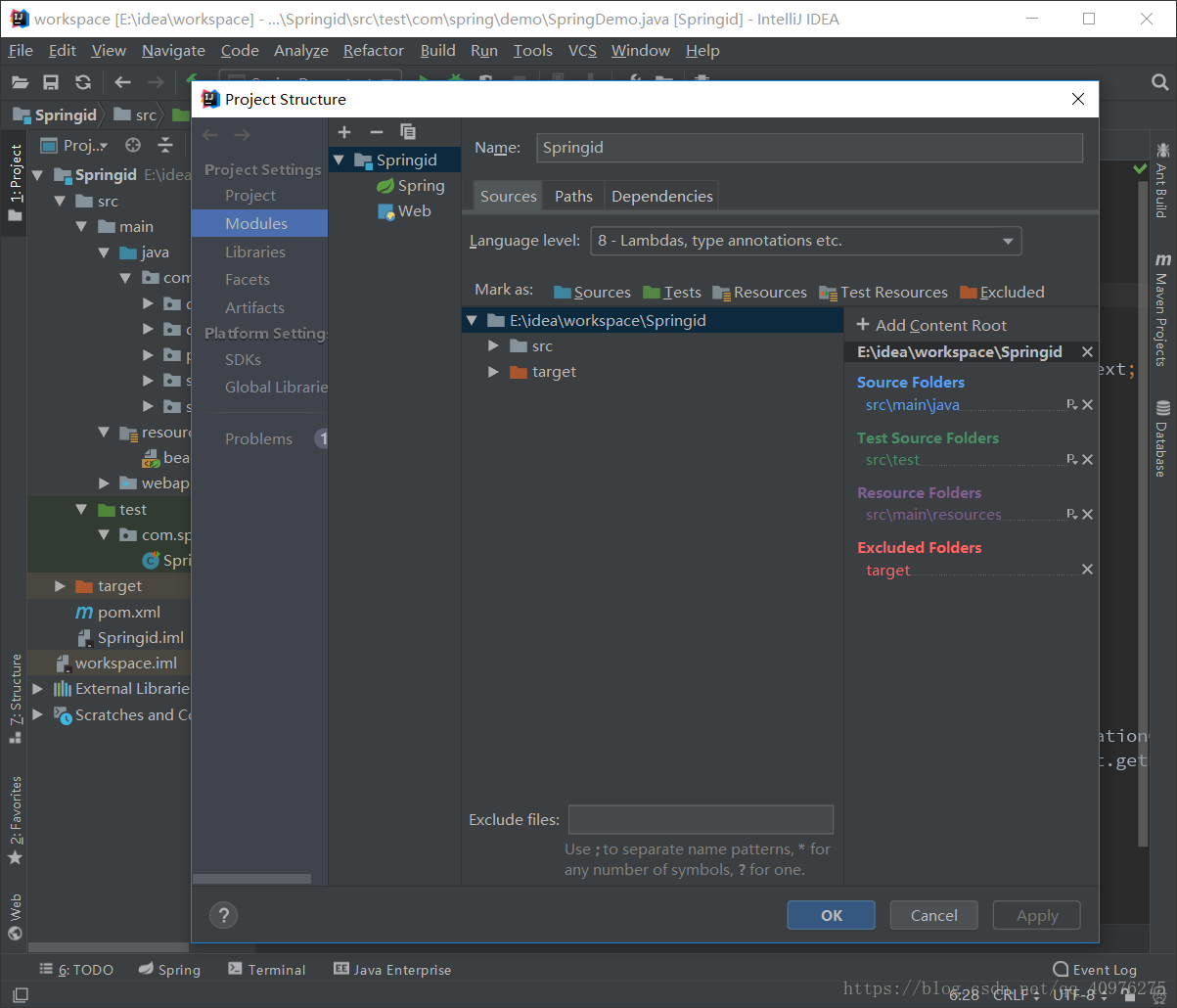Open the Terminal tool window
Image resolution: width=1177 pixels, height=1008 pixels.
click(x=266, y=969)
